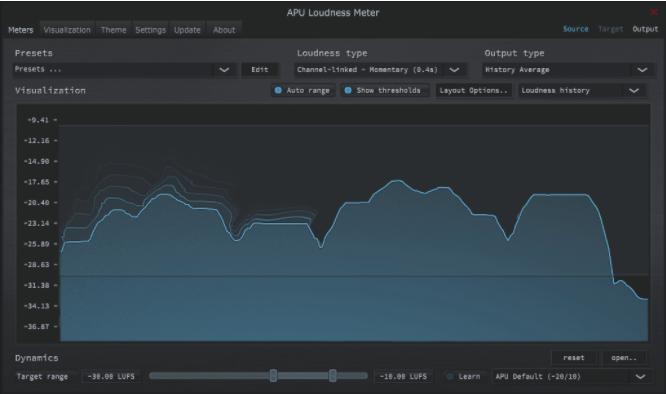Click the right target range slider handle
Viewport: 666px width, 394px height.
click(x=333, y=375)
